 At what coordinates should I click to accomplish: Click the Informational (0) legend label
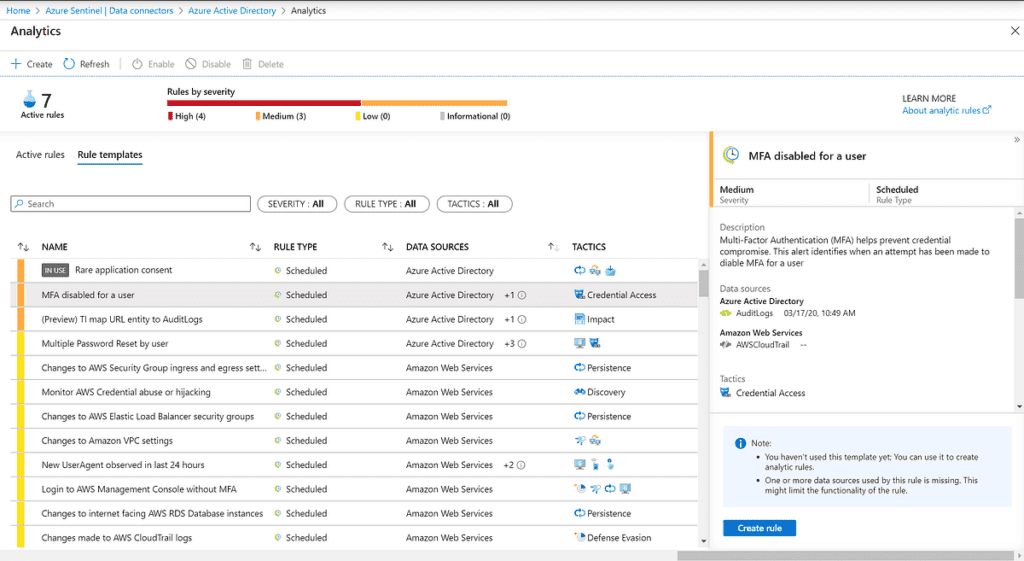coord(479,116)
